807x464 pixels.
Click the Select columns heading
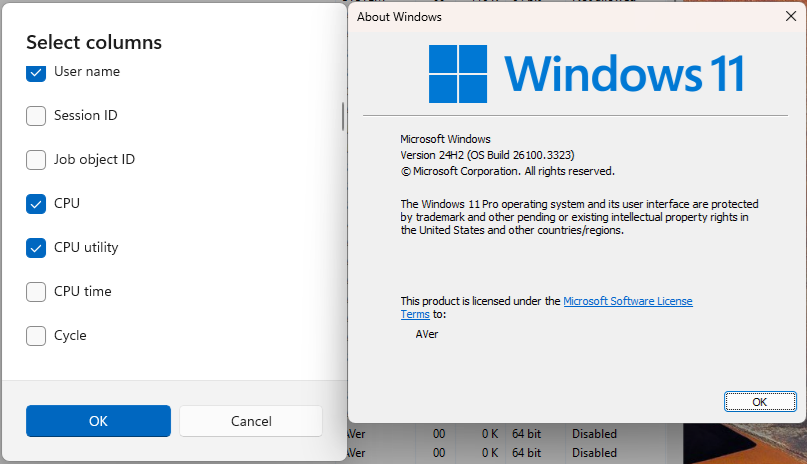coord(94,42)
